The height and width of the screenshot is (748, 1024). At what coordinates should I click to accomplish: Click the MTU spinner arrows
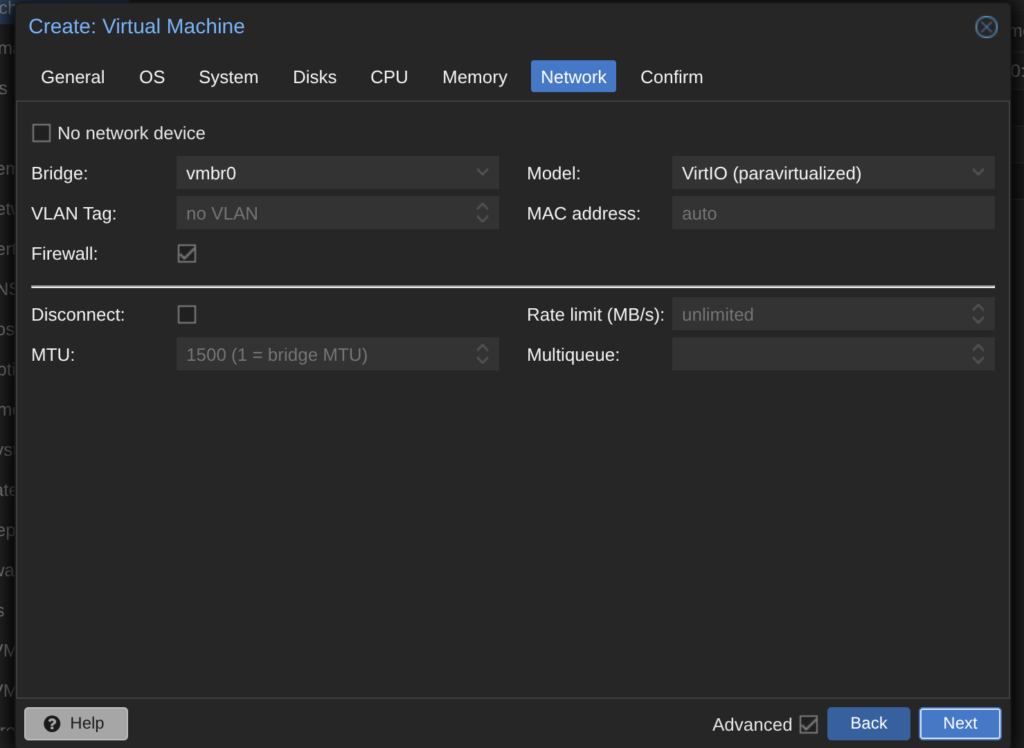tap(482, 354)
